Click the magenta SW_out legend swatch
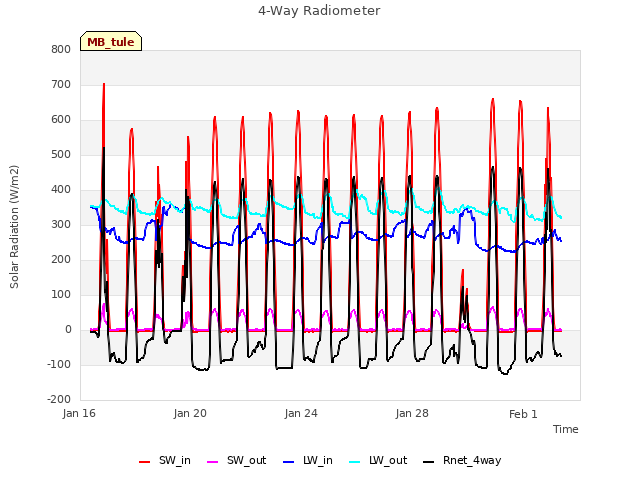Screen dimensions: 640x480 point(213,462)
